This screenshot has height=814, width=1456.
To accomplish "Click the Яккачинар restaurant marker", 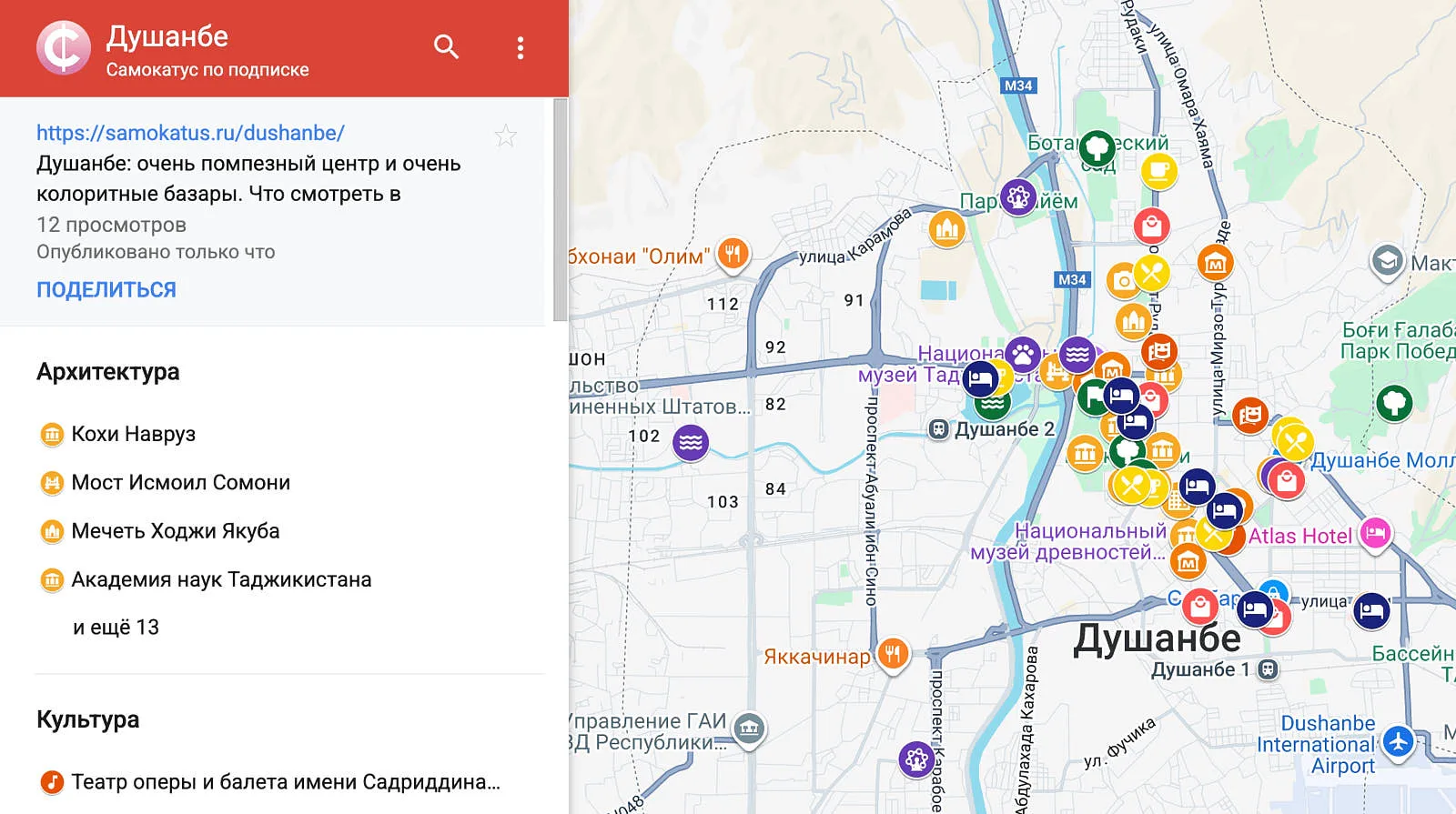I will tap(893, 653).
